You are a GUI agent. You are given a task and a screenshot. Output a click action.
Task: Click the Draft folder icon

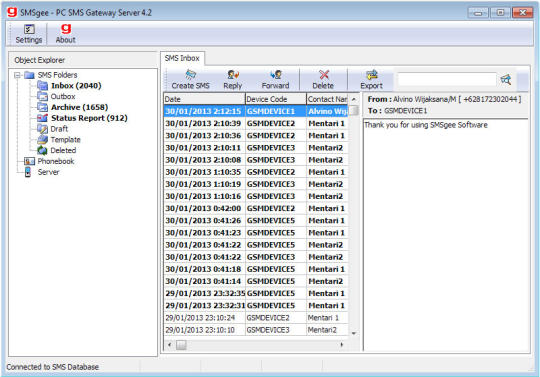(42, 129)
